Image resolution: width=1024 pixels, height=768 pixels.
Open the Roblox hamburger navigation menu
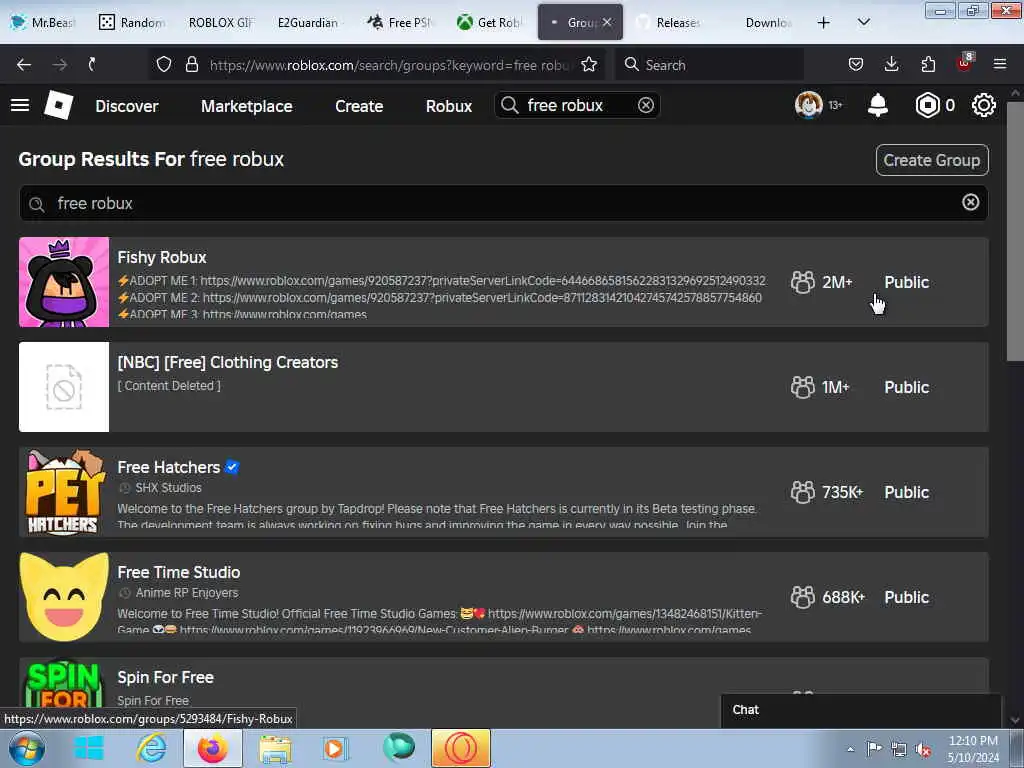[x=20, y=105]
